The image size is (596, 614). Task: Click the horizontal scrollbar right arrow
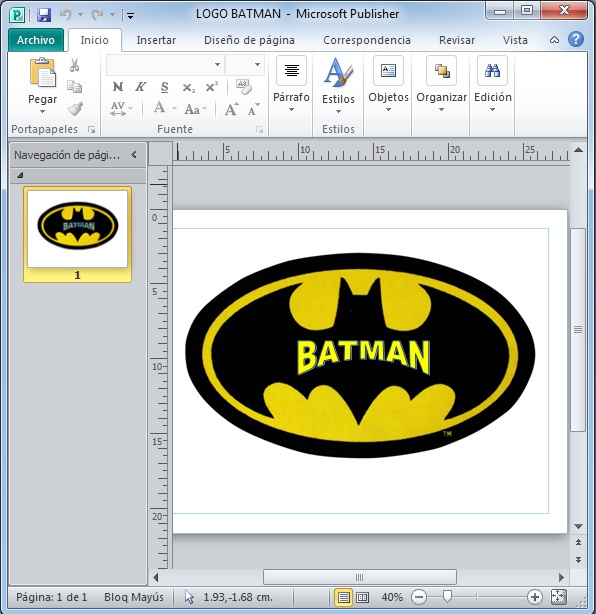click(x=562, y=577)
